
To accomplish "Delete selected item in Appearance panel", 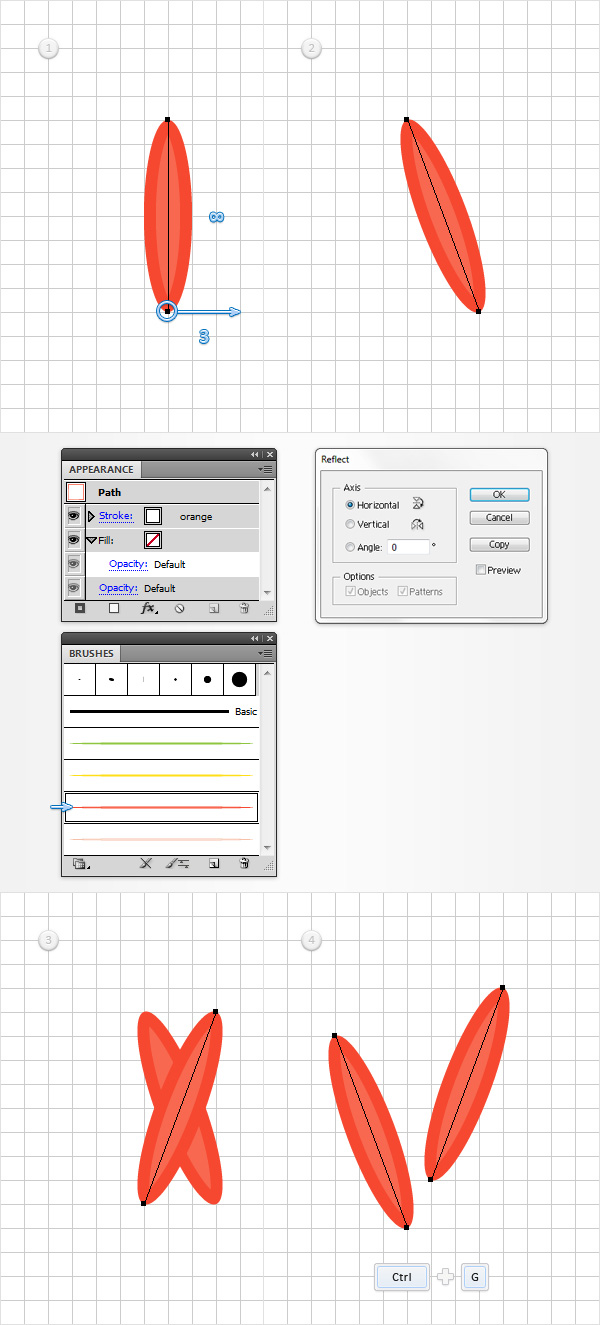I will [x=243, y=608].
